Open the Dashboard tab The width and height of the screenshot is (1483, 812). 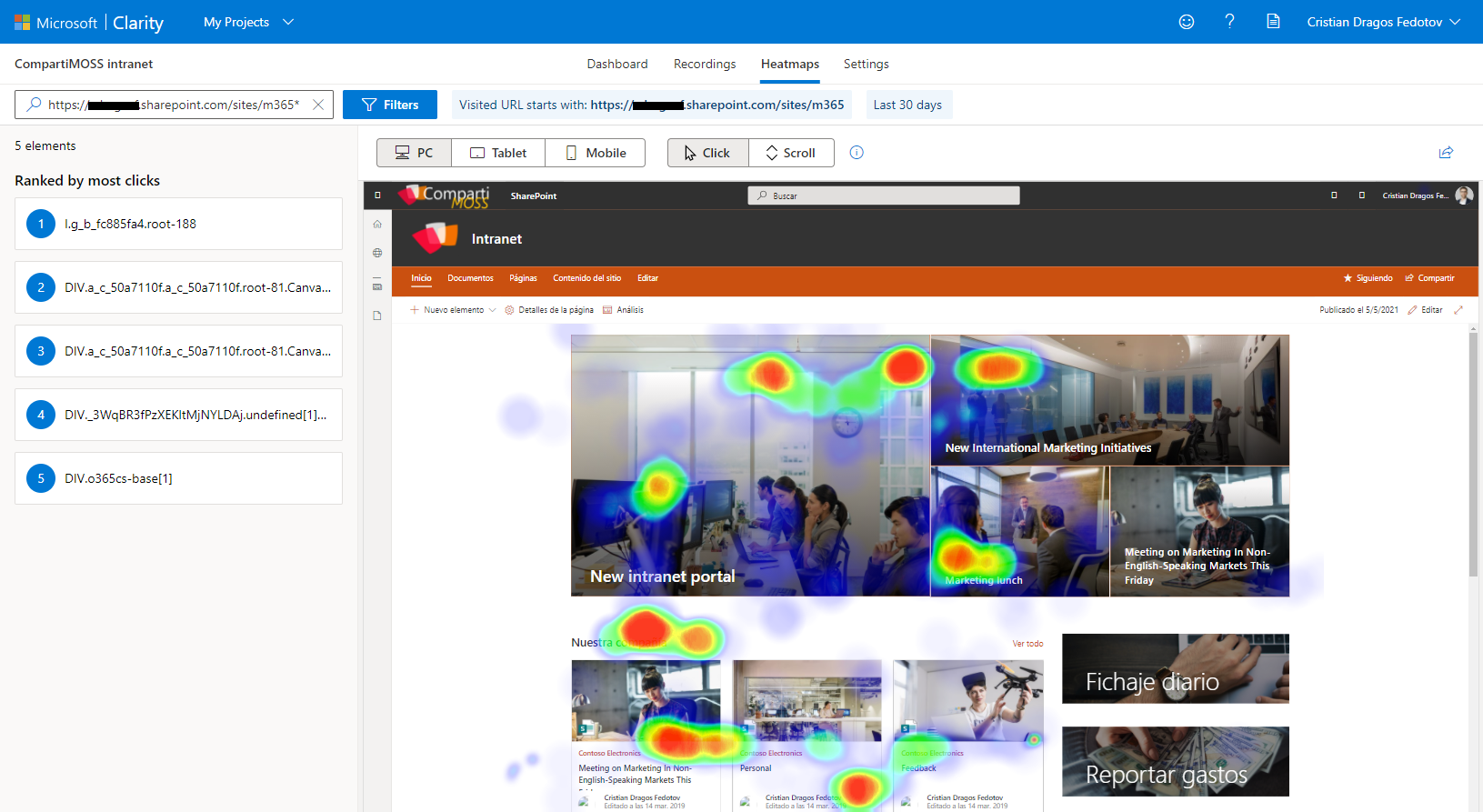click(x=617, y=64)
